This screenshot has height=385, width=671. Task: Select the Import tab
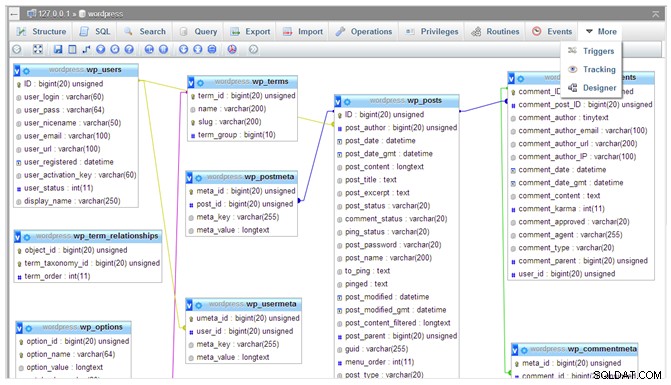pos(303,32)
